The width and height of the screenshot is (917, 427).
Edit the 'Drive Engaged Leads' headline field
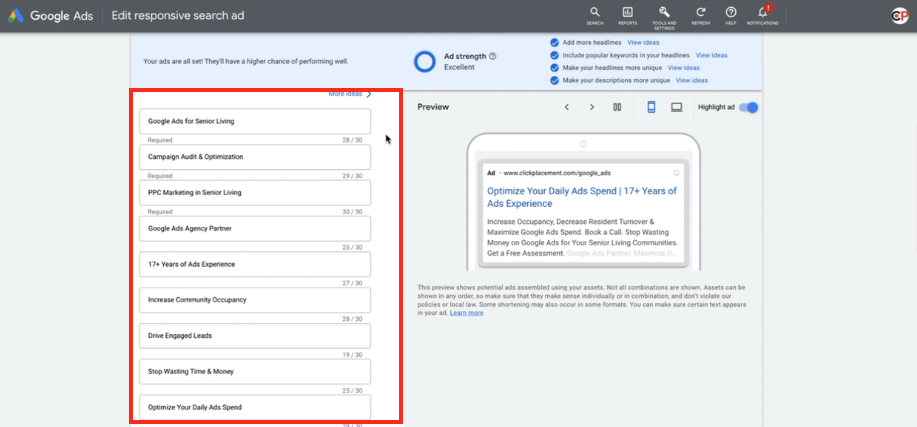[x=255, y=335]
